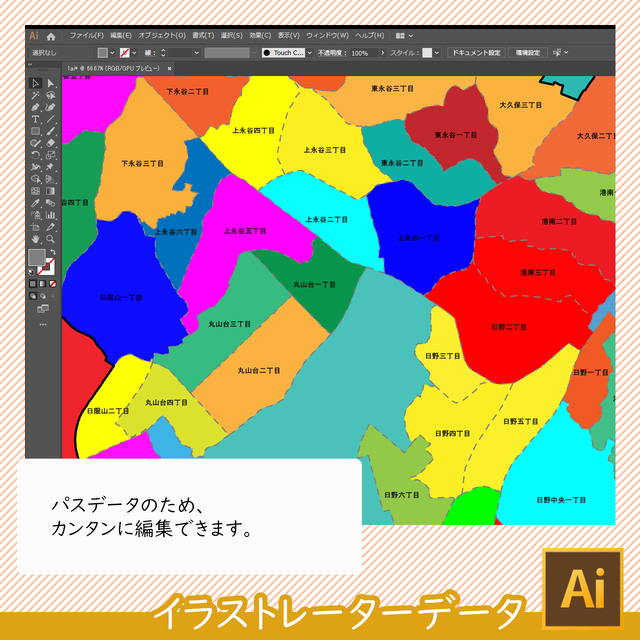
Task: Expand the stroke weight dropdown
Action: click(197, 53)
